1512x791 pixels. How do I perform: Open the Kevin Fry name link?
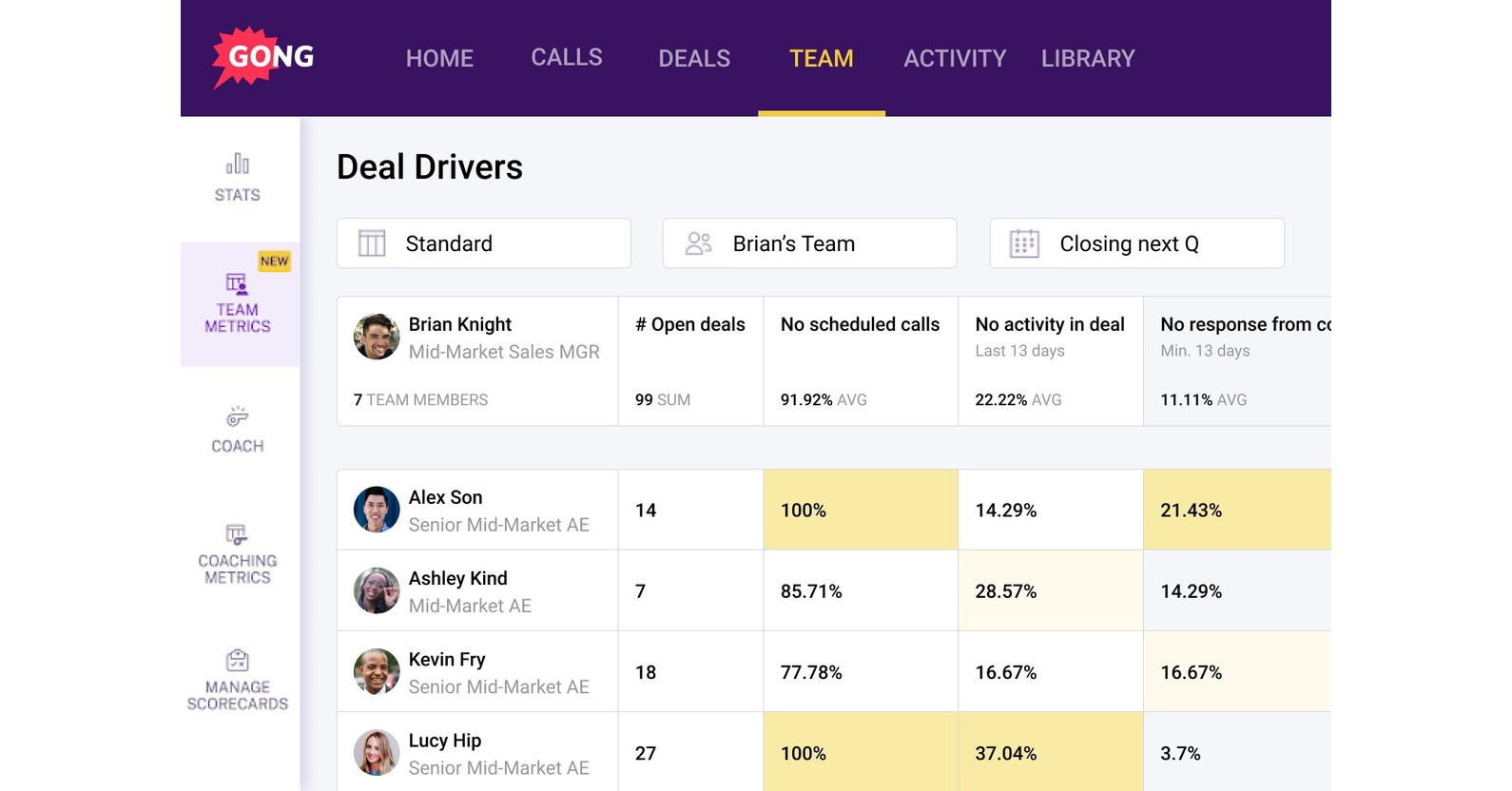[447, 659]
